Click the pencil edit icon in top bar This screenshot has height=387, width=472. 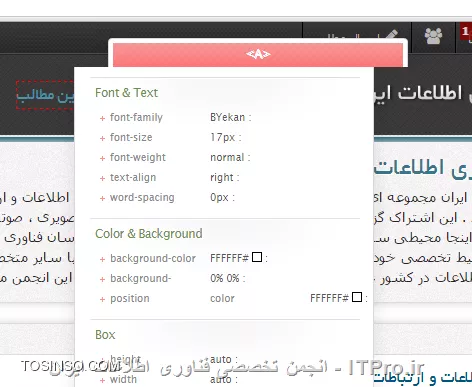coord(392,35)
